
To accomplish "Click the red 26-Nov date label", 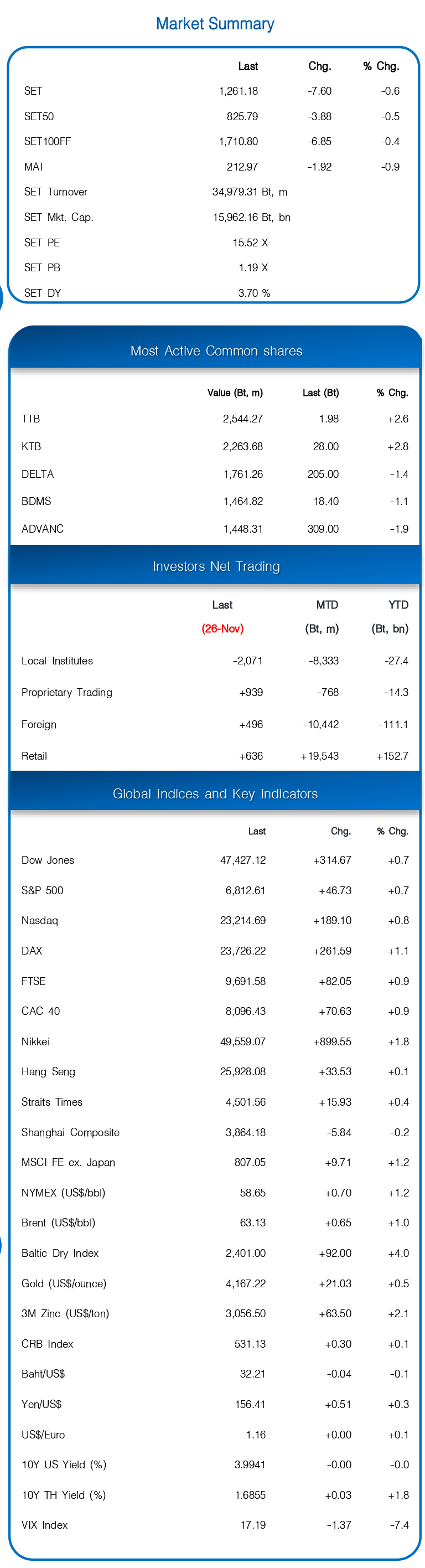I will click(x=222, y=629).
